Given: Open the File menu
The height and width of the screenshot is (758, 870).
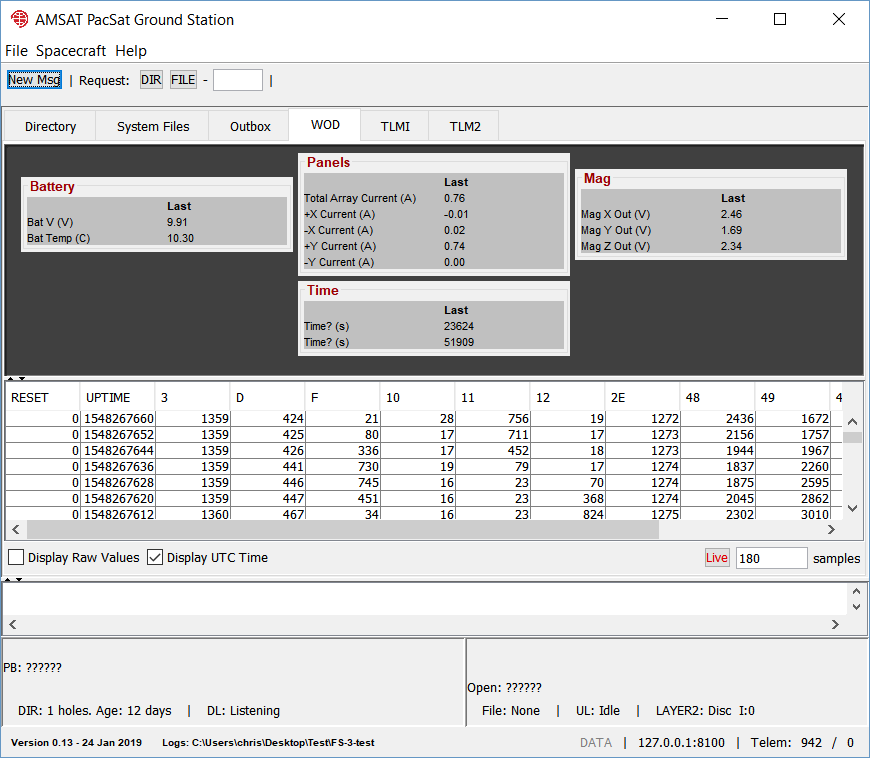Looking at the screenshot, I should (x=16, y=51).
